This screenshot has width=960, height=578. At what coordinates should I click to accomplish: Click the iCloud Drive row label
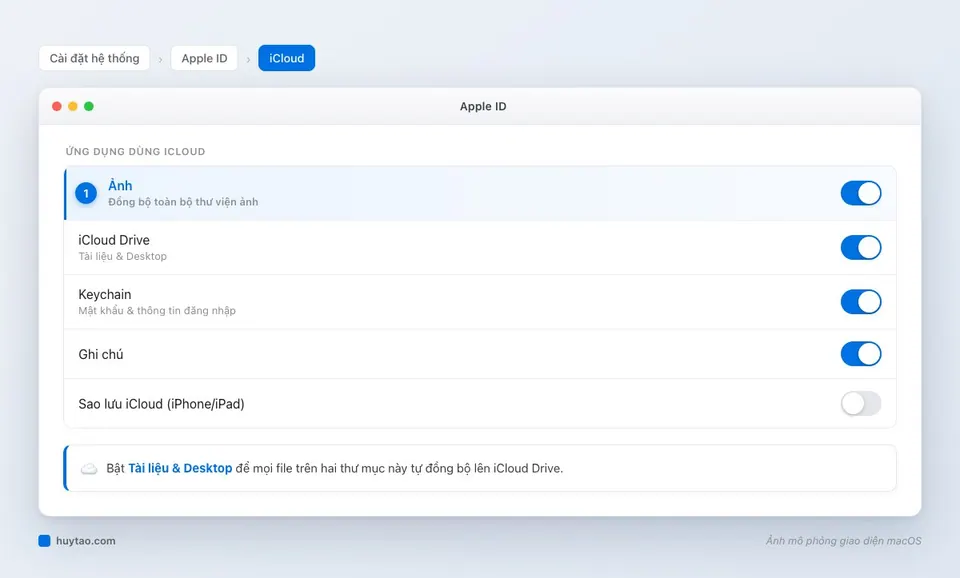[x=114, y=240]
